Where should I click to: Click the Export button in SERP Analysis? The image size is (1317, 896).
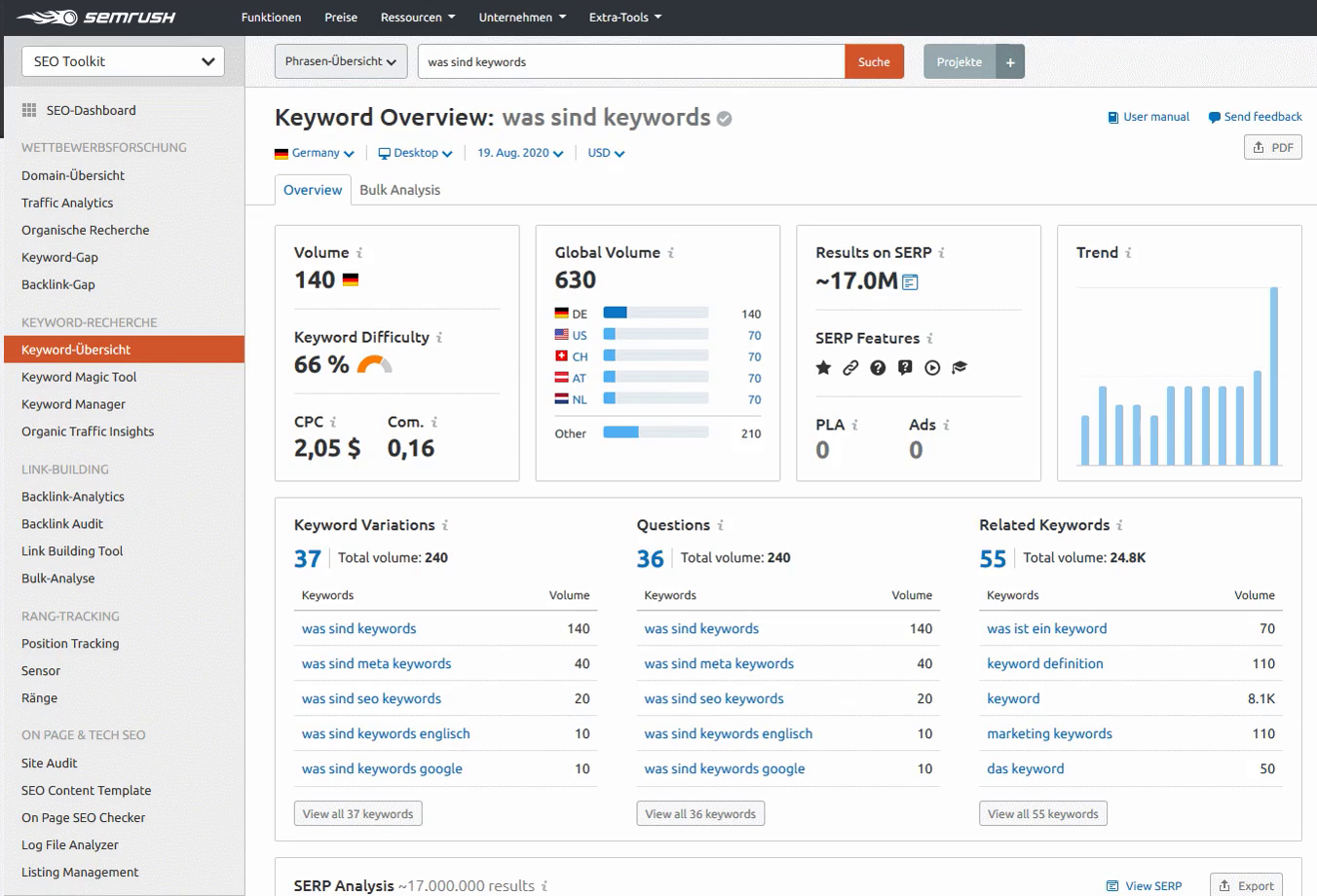pyautogui.click(x=1246, y=885)
